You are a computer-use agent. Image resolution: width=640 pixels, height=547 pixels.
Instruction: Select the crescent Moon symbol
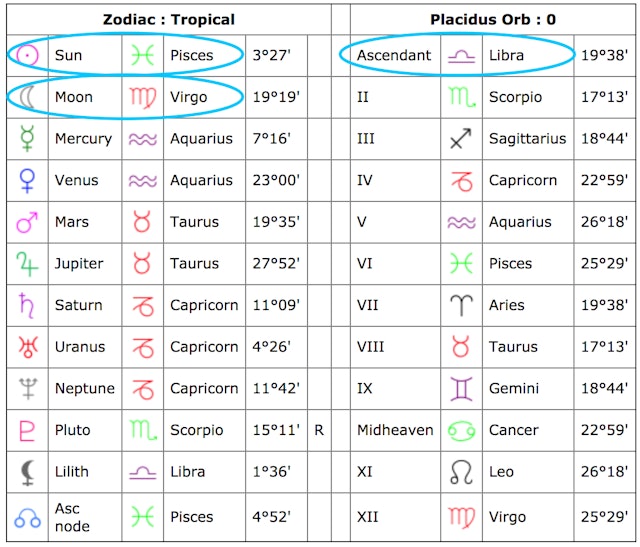[27, 97]
